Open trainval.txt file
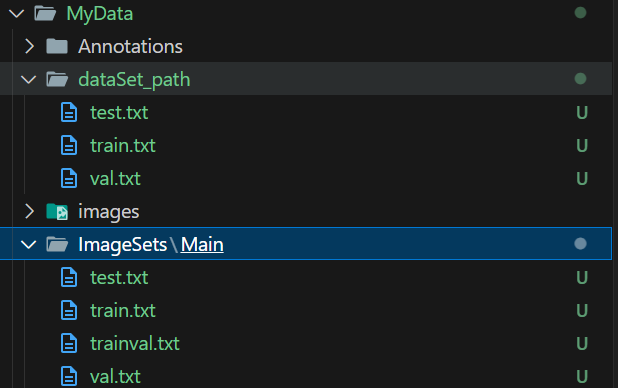Image resolution: width=618 pixels, height=388 pixels. click(x=135, y=343)
